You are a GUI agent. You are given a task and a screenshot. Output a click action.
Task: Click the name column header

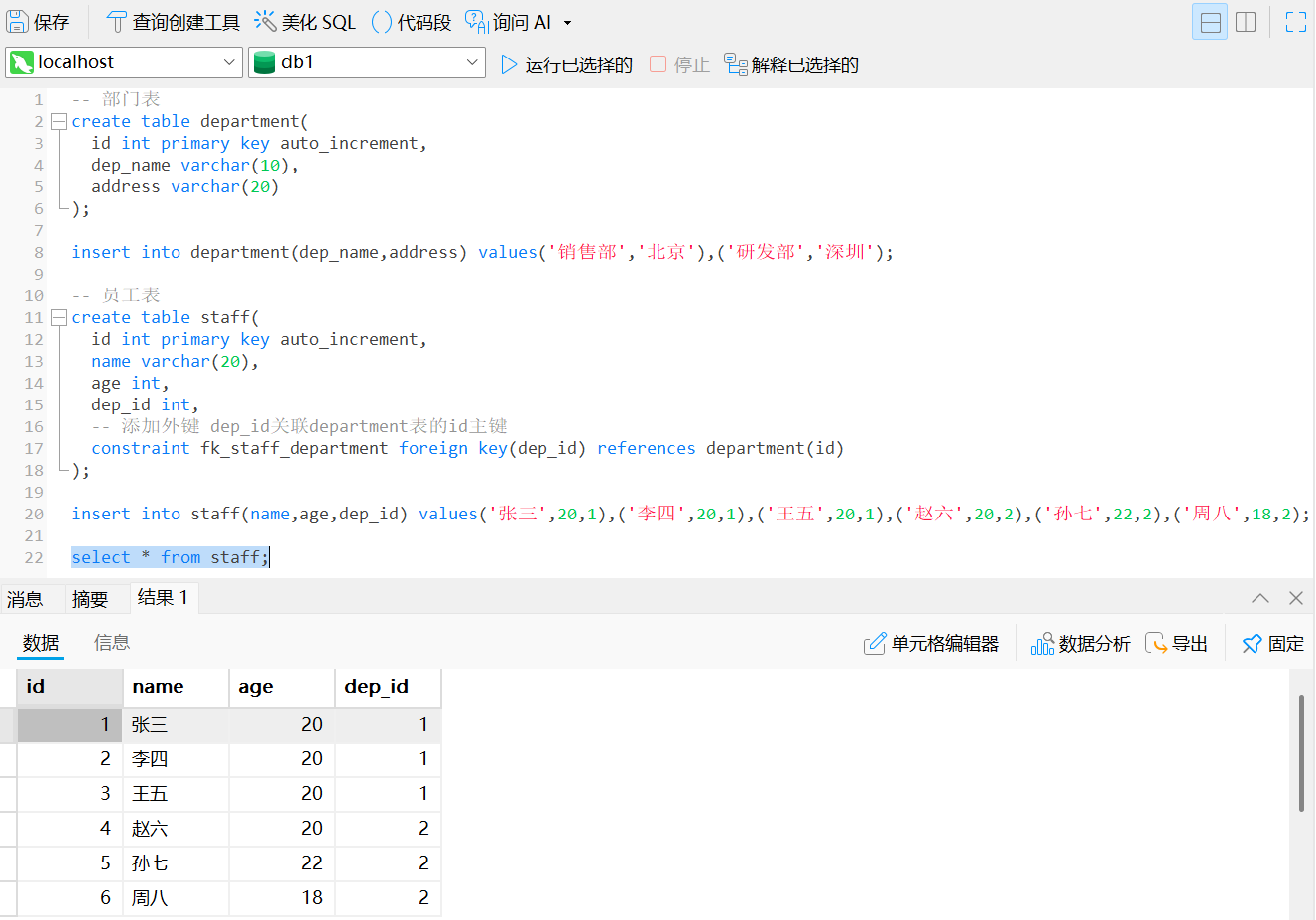point(176,687)
